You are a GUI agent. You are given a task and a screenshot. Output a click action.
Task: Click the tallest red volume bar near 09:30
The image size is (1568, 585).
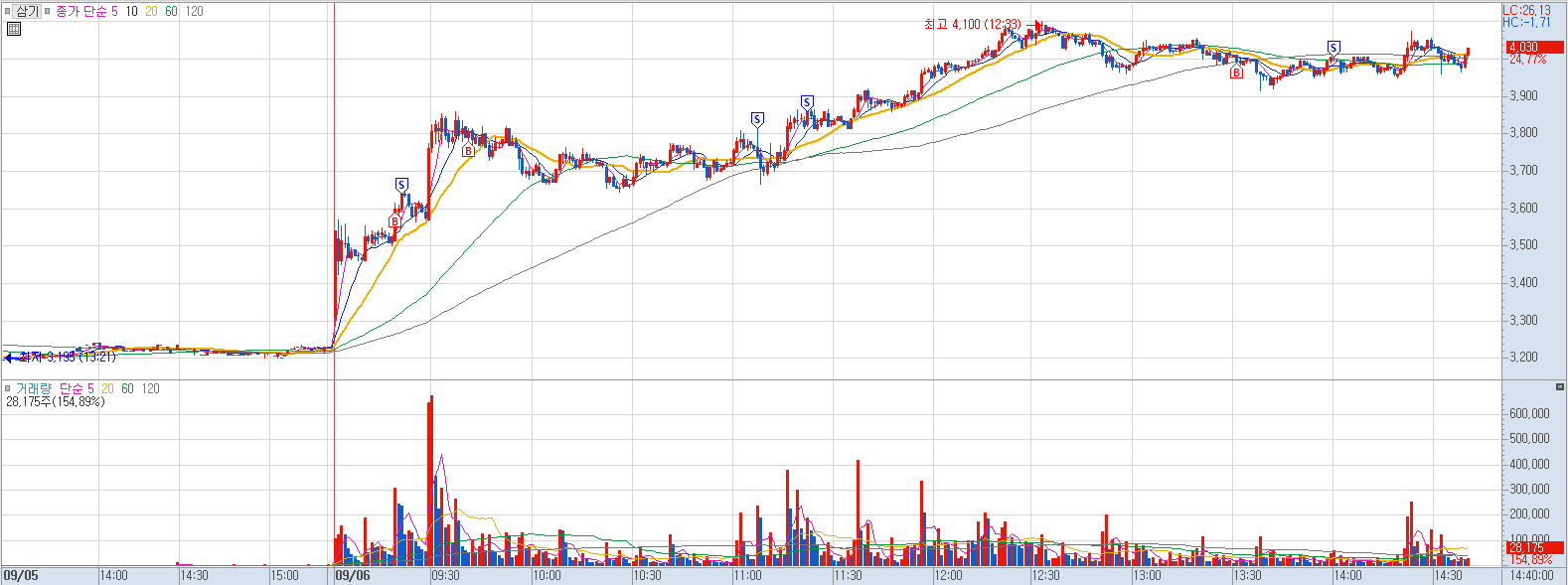(430, 481)
